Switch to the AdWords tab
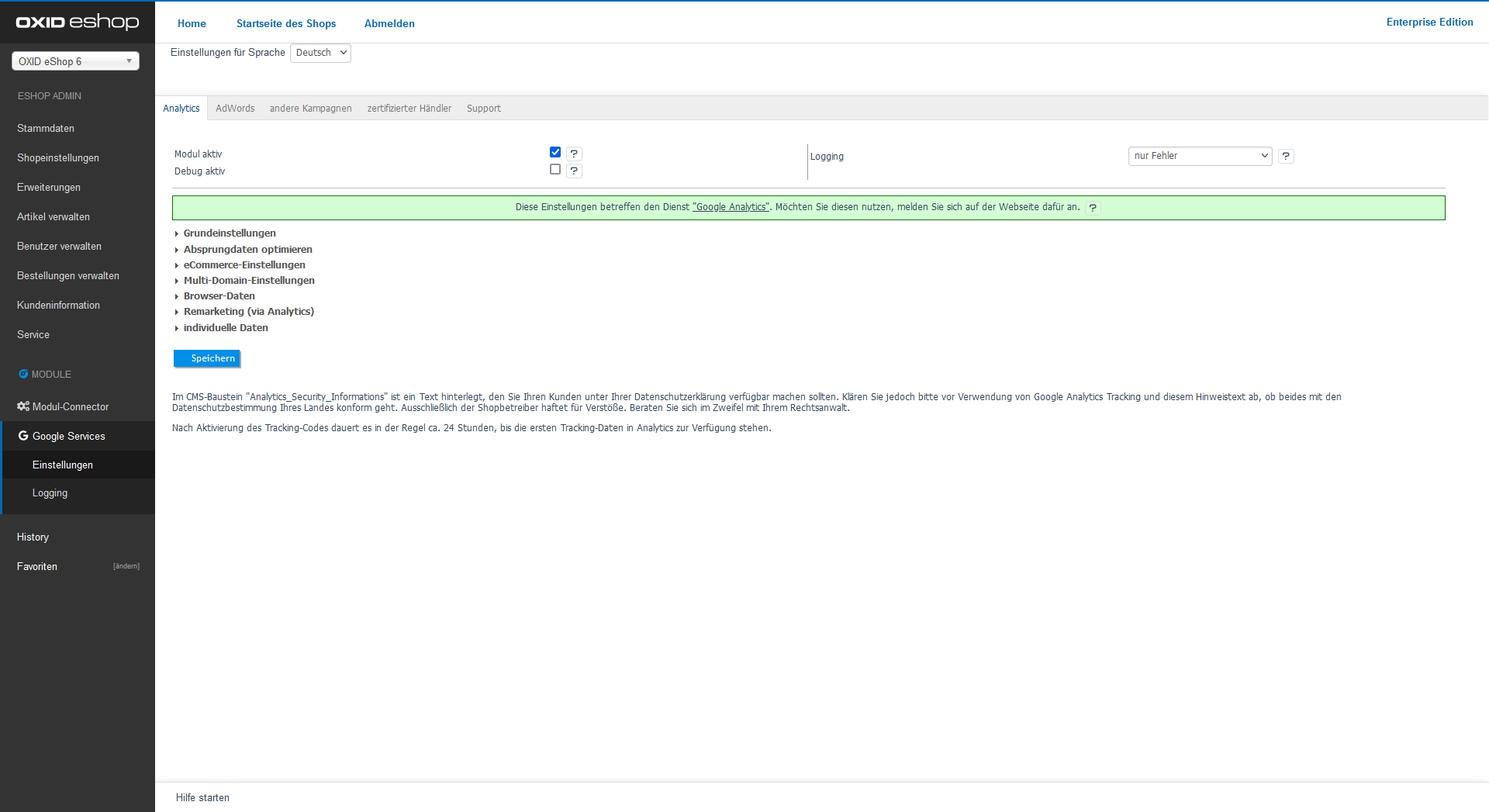This screenshot has width=1489, height=812. coord(235,109)
